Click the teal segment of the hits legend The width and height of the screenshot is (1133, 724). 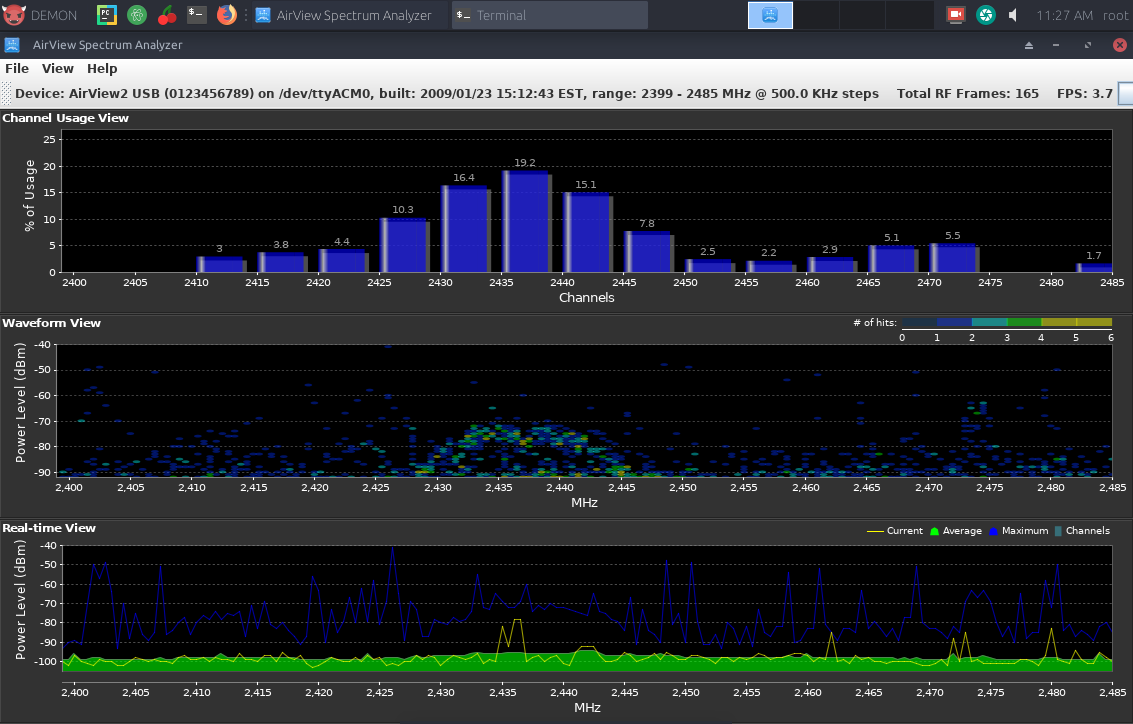989,322
